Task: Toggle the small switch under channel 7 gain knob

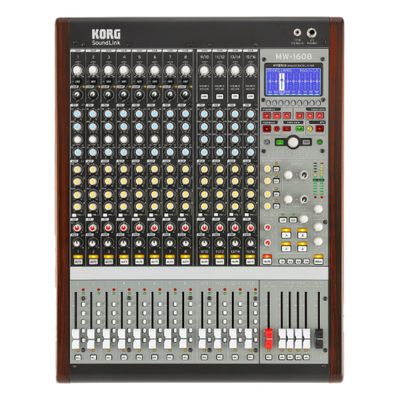Action: [x=170, y=81]
